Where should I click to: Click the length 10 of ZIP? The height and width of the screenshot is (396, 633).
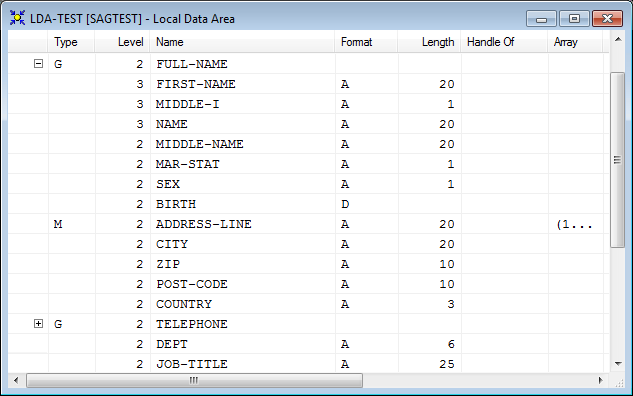[x=447, y=264]
